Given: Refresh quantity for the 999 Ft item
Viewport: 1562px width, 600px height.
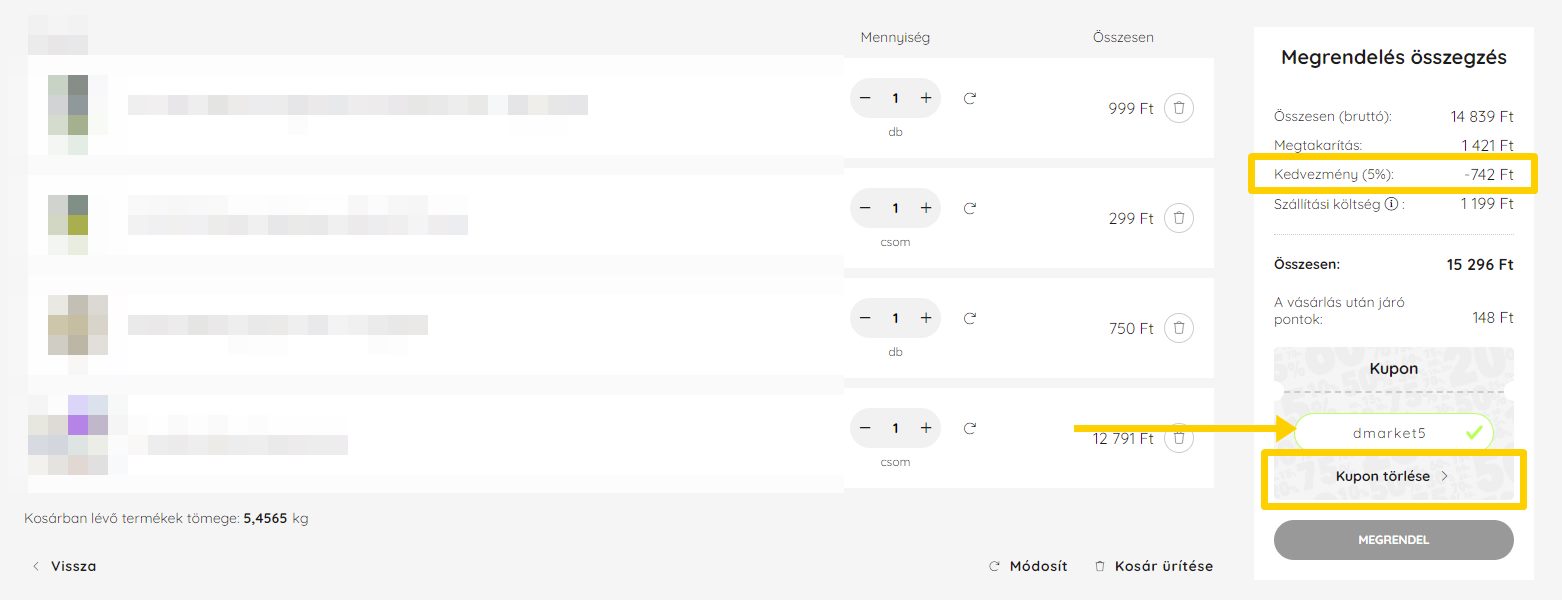Looking at the screenshot, I should [x=969, y=98].
